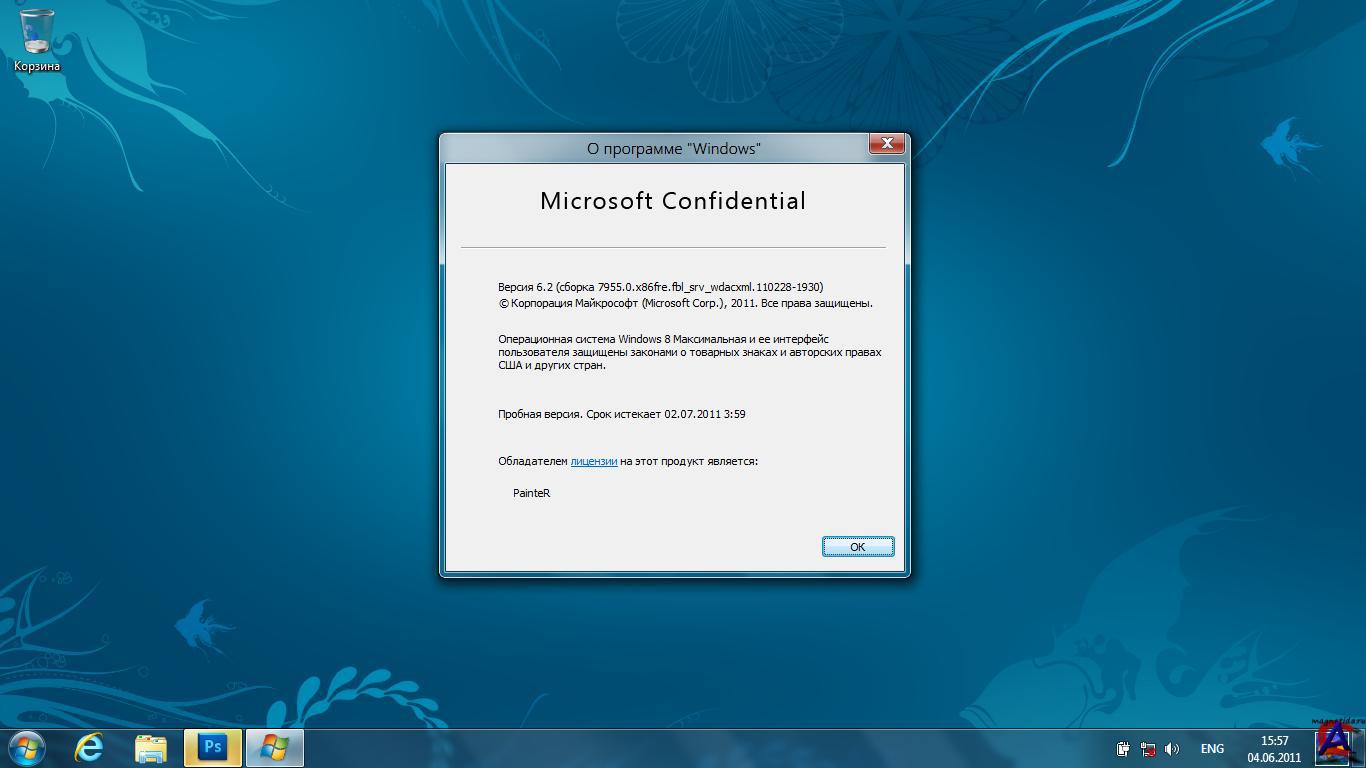
Task: Open the Start menu orb
Action: pyautogui.click(x=27, y=747)
